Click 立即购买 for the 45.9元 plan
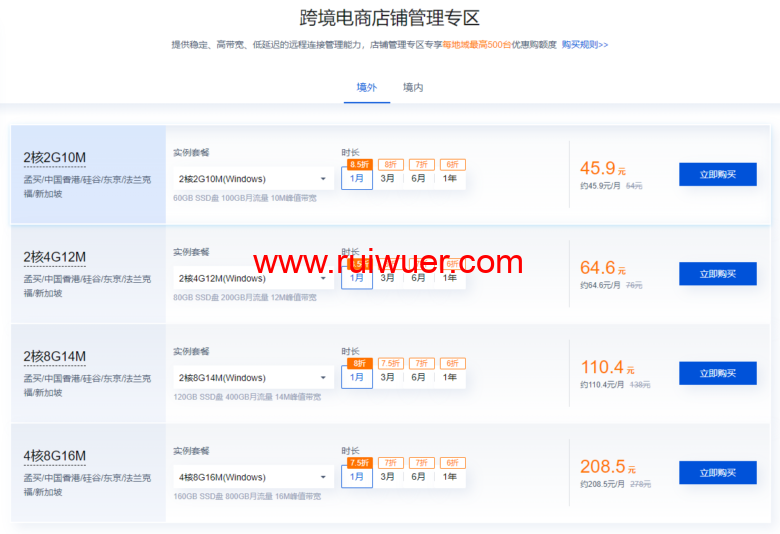 click(717, 174)
